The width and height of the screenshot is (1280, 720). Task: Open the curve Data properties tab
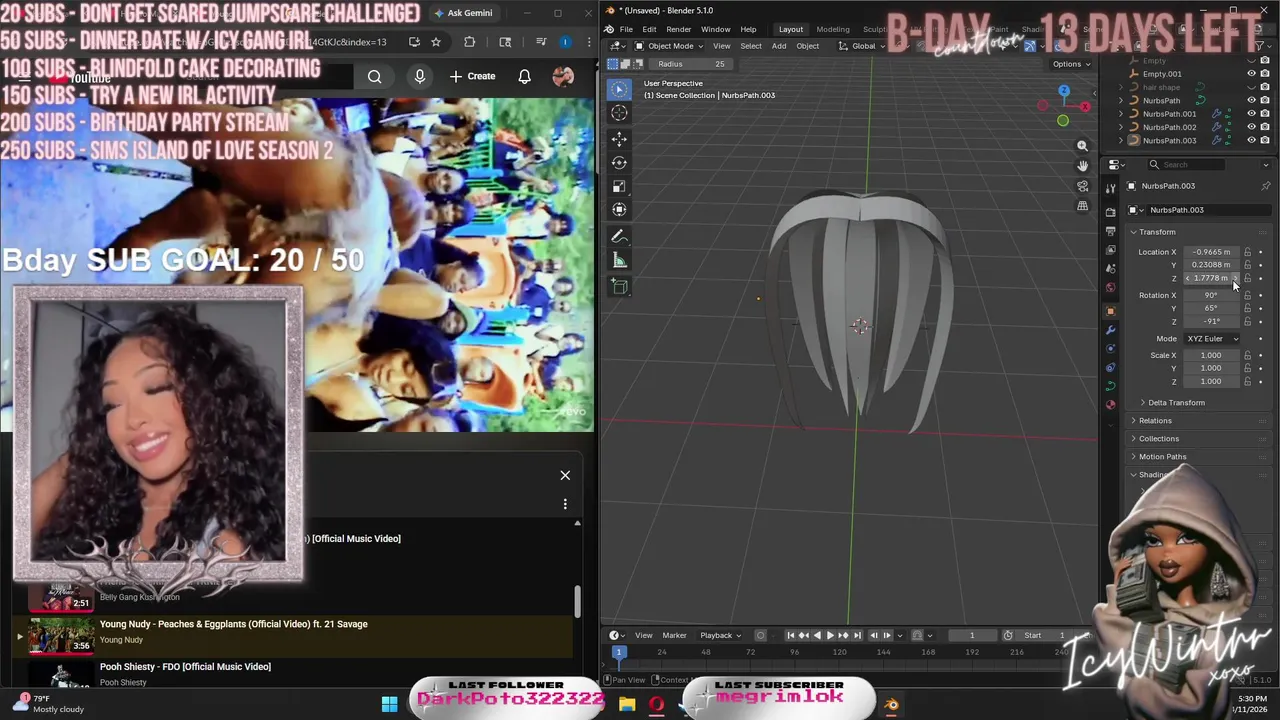click(x=1110, y=386)
